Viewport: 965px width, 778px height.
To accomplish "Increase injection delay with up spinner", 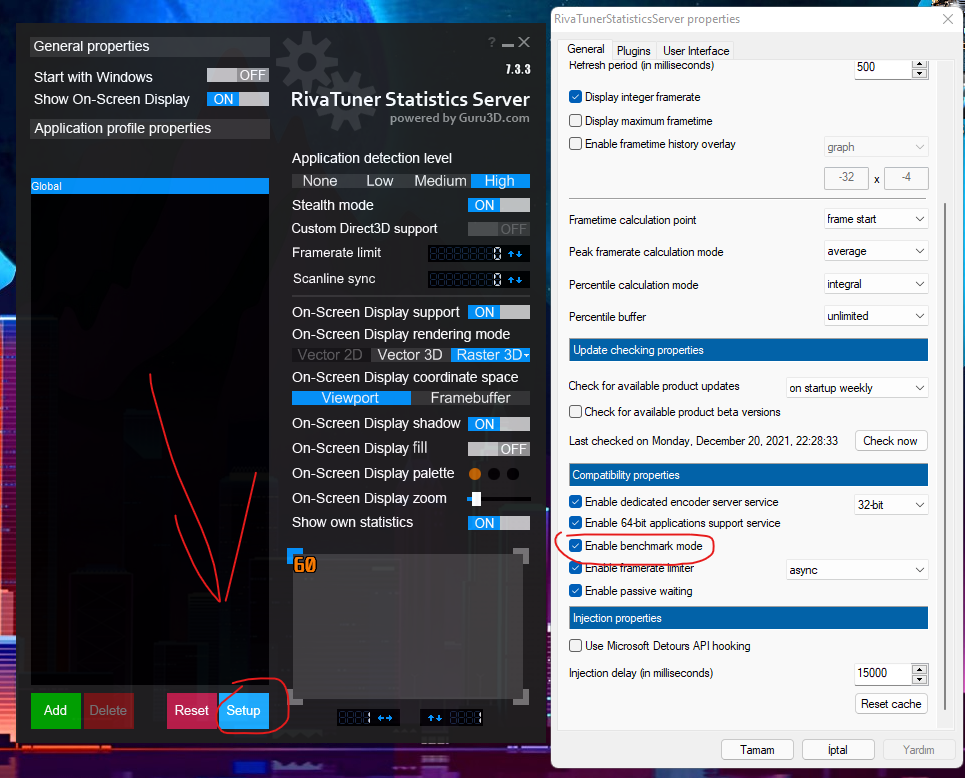I will (x=919, y=669).
